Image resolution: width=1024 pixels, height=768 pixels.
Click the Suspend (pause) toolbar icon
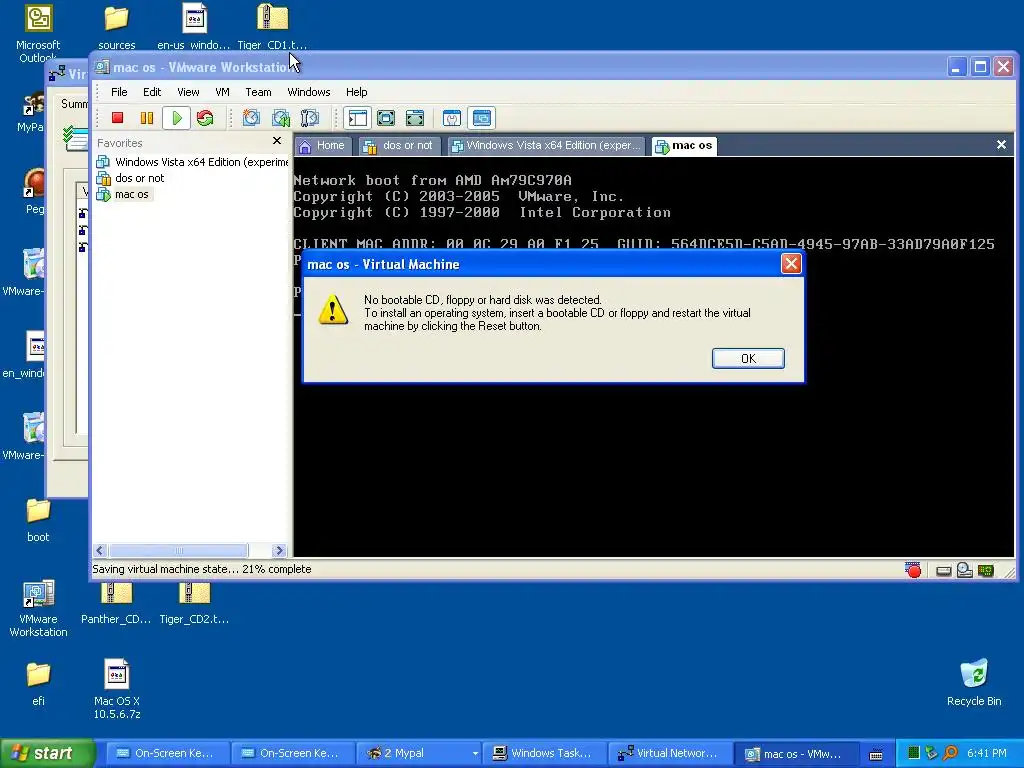click(x=147, y=118)
